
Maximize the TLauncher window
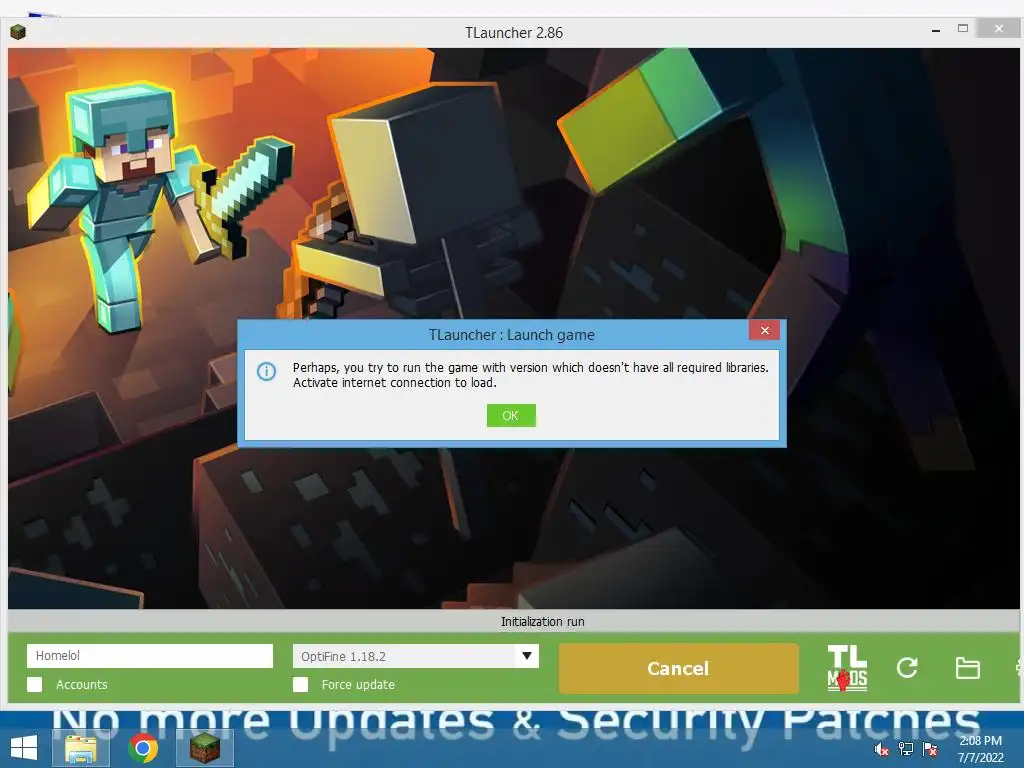tap(963, 29)
